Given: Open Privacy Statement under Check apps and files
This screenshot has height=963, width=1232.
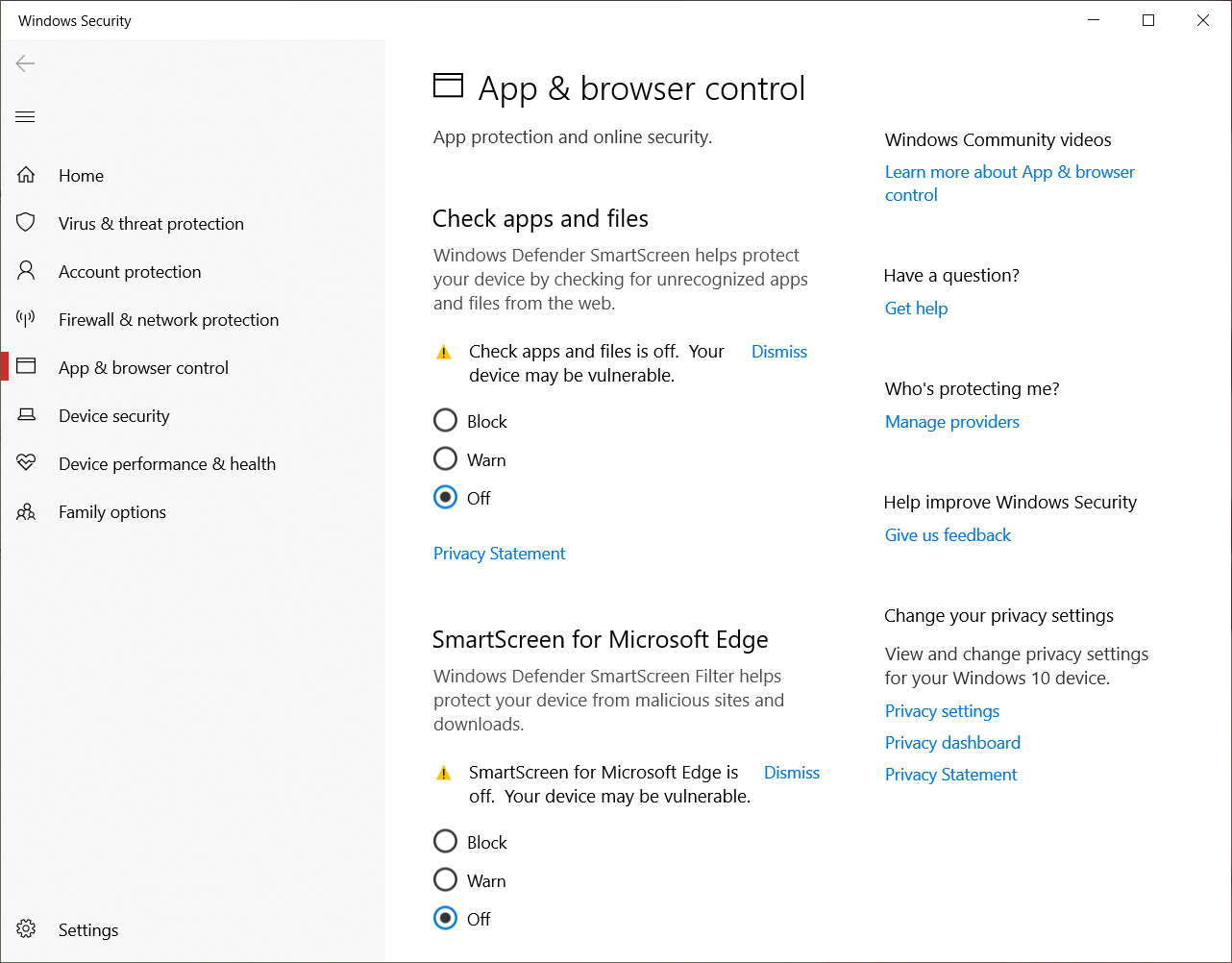Looking at the screenshot, I should 499,554.
